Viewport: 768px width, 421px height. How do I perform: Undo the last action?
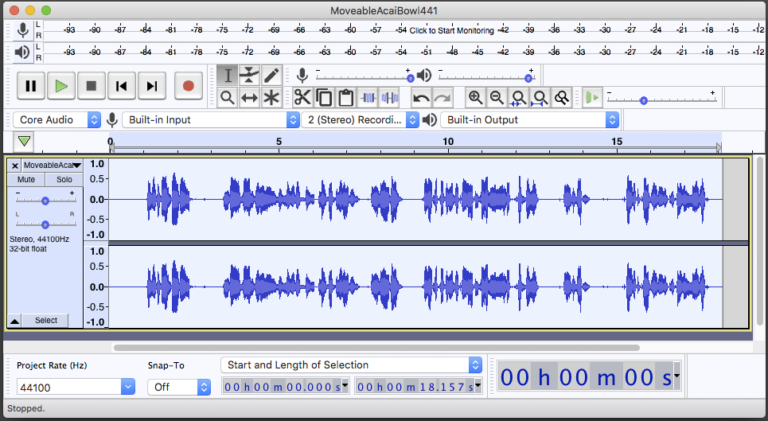coord(421,98)
